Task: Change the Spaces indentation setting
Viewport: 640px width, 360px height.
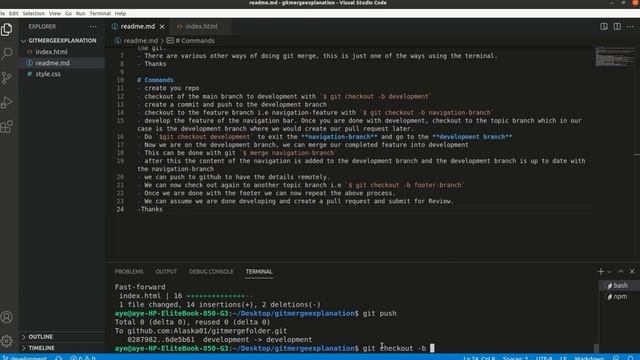Action: 516,358
